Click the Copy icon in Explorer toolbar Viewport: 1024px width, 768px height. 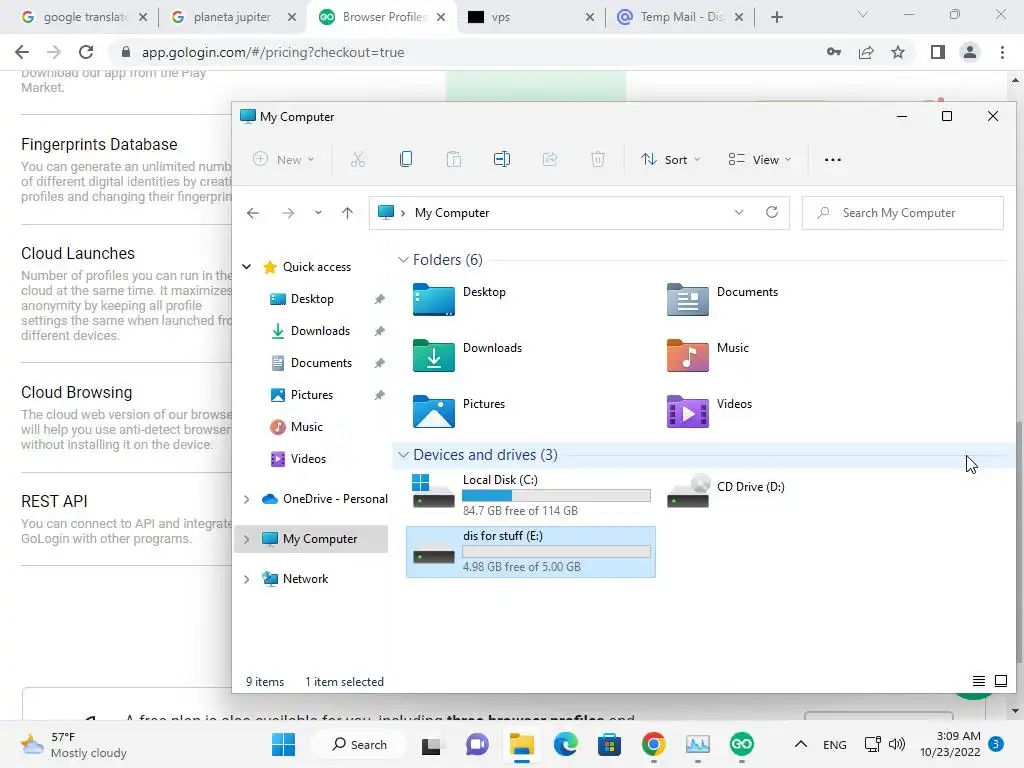pos(406,159)
